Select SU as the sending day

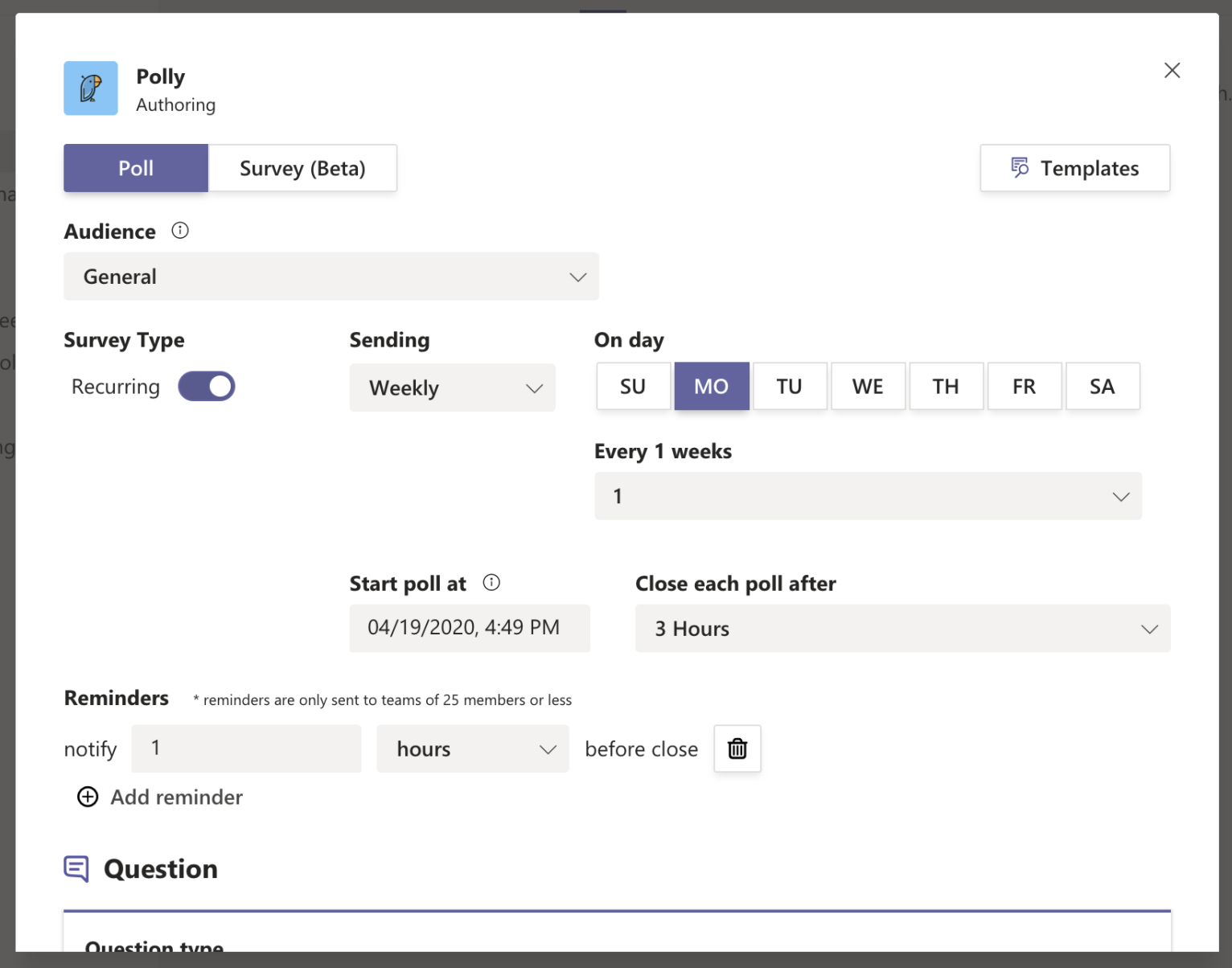[x=633, y=387]
